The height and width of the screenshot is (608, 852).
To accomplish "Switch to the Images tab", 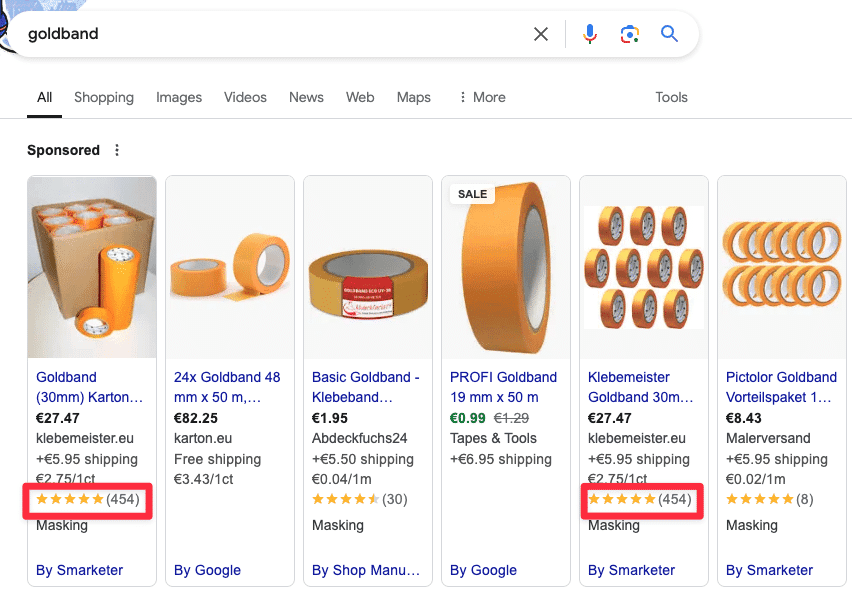I will pos(179,97).
